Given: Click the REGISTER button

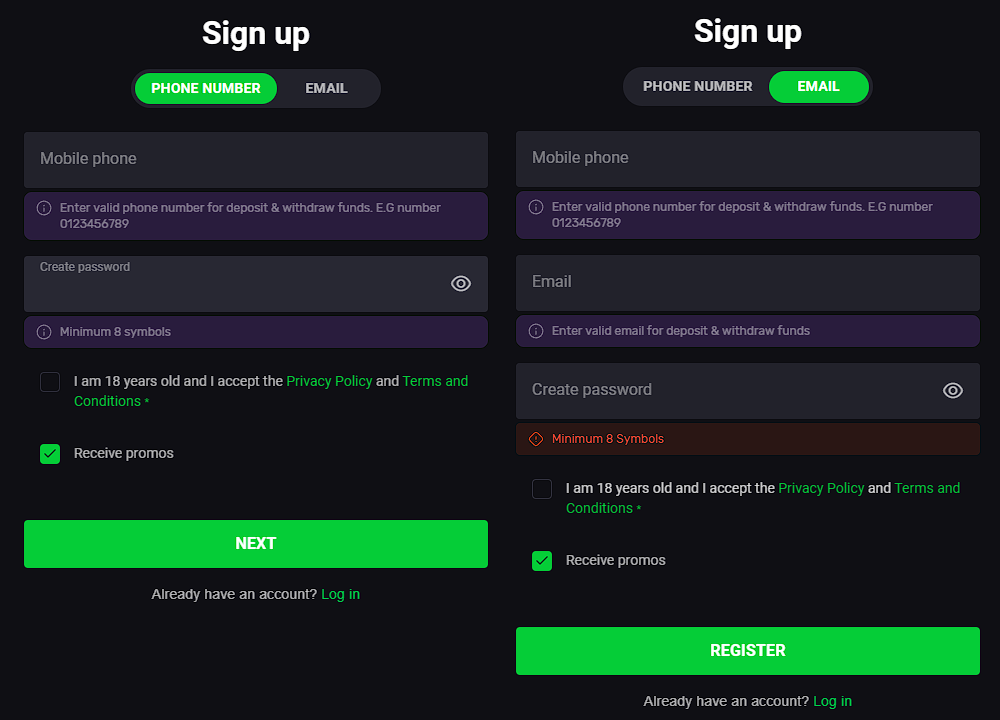Looking at the screenshot, I should [747, 651].
